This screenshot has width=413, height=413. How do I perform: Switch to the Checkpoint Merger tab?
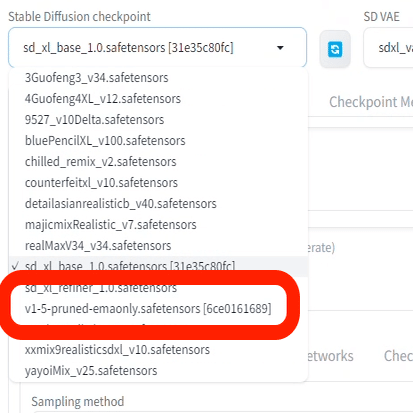point(371,102)
